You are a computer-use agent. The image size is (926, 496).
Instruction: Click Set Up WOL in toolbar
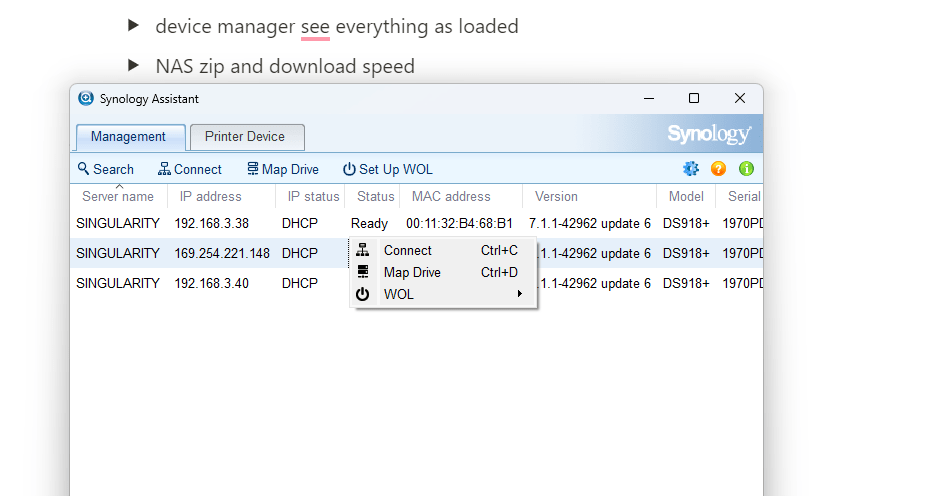click(387, 169)
